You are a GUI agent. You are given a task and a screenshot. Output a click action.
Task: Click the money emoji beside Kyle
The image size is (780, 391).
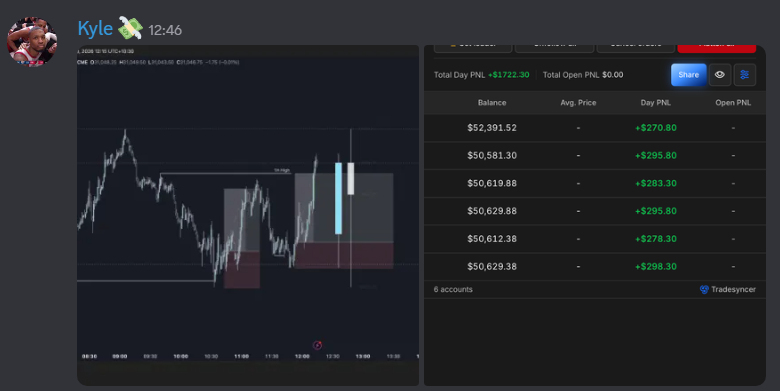point(130,28)
